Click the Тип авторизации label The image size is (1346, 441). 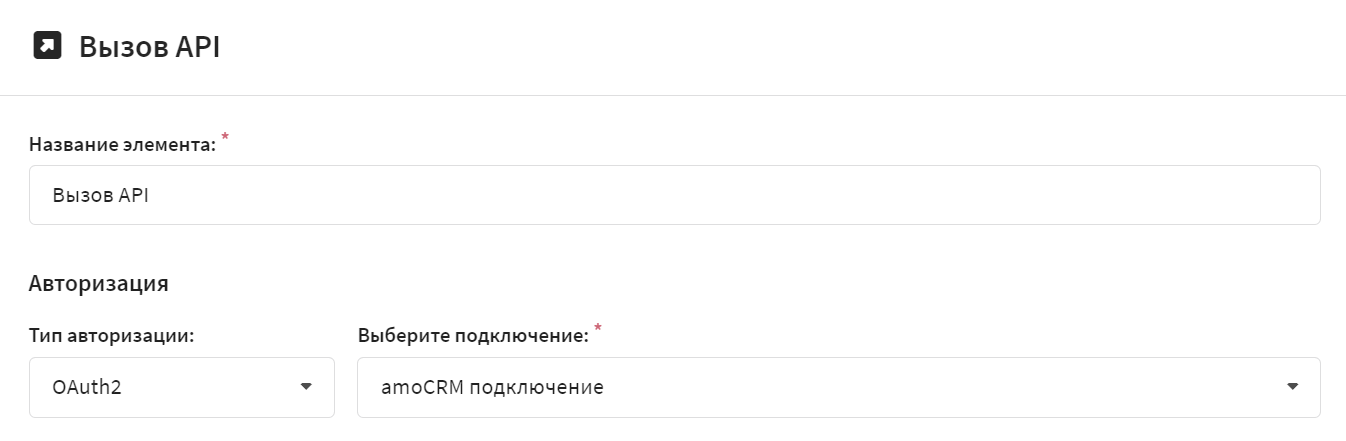111,336
